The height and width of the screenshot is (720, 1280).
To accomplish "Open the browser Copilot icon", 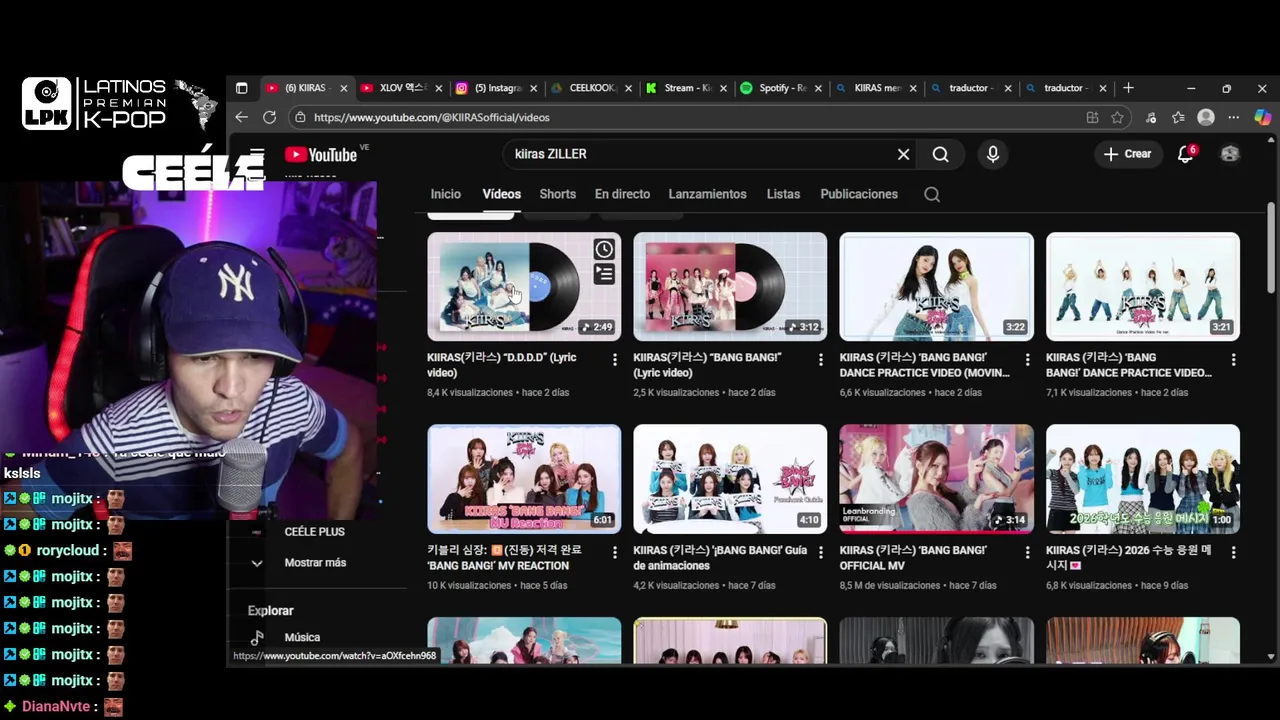I will 1262,117.
